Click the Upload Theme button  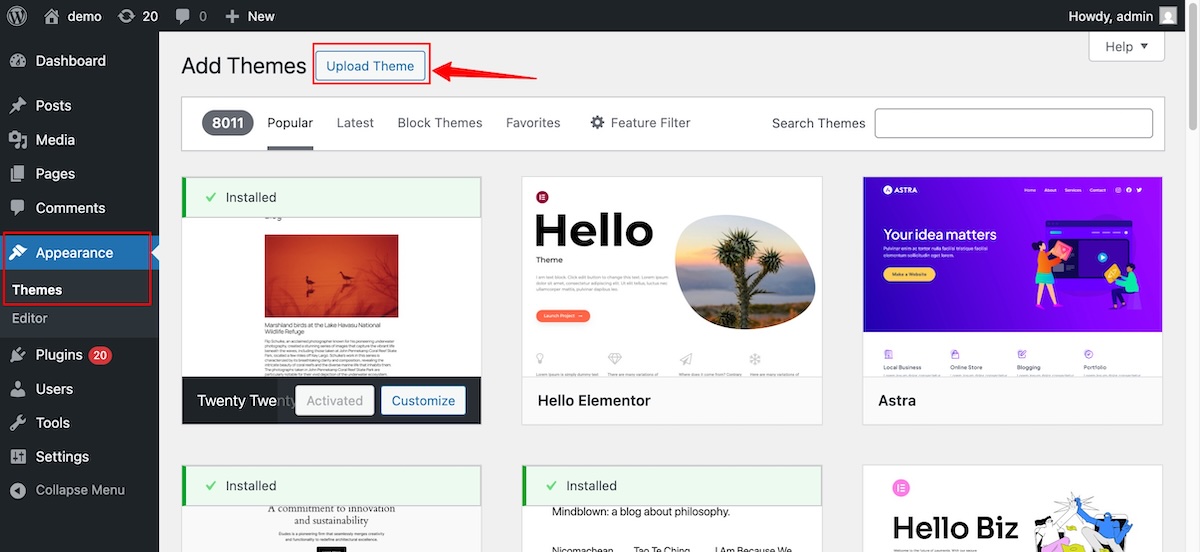point(370,66)
